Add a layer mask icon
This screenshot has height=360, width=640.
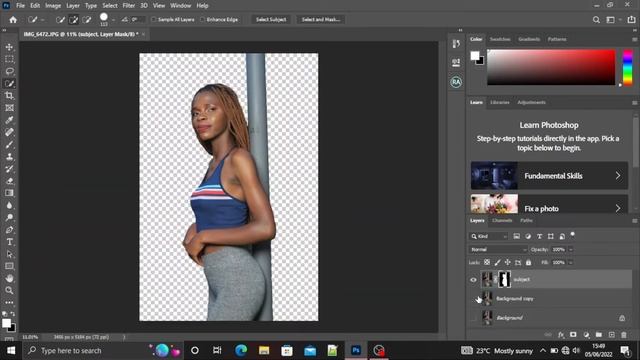[573, 335]
